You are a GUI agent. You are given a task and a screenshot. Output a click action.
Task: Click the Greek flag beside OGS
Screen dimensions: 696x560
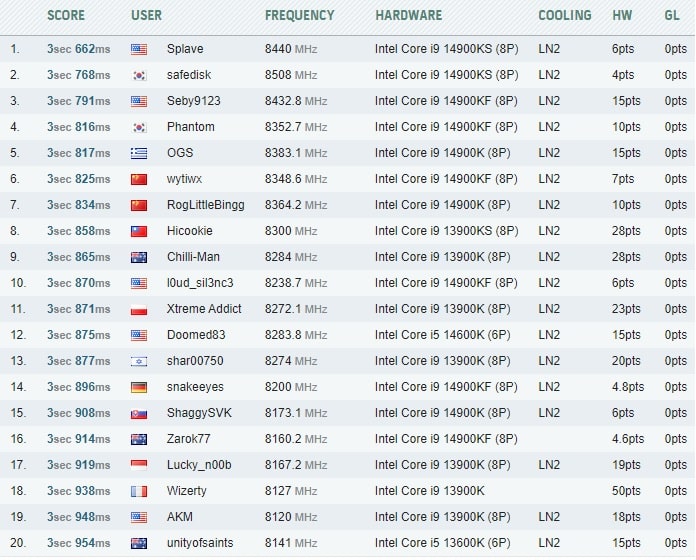pos(139,153)
